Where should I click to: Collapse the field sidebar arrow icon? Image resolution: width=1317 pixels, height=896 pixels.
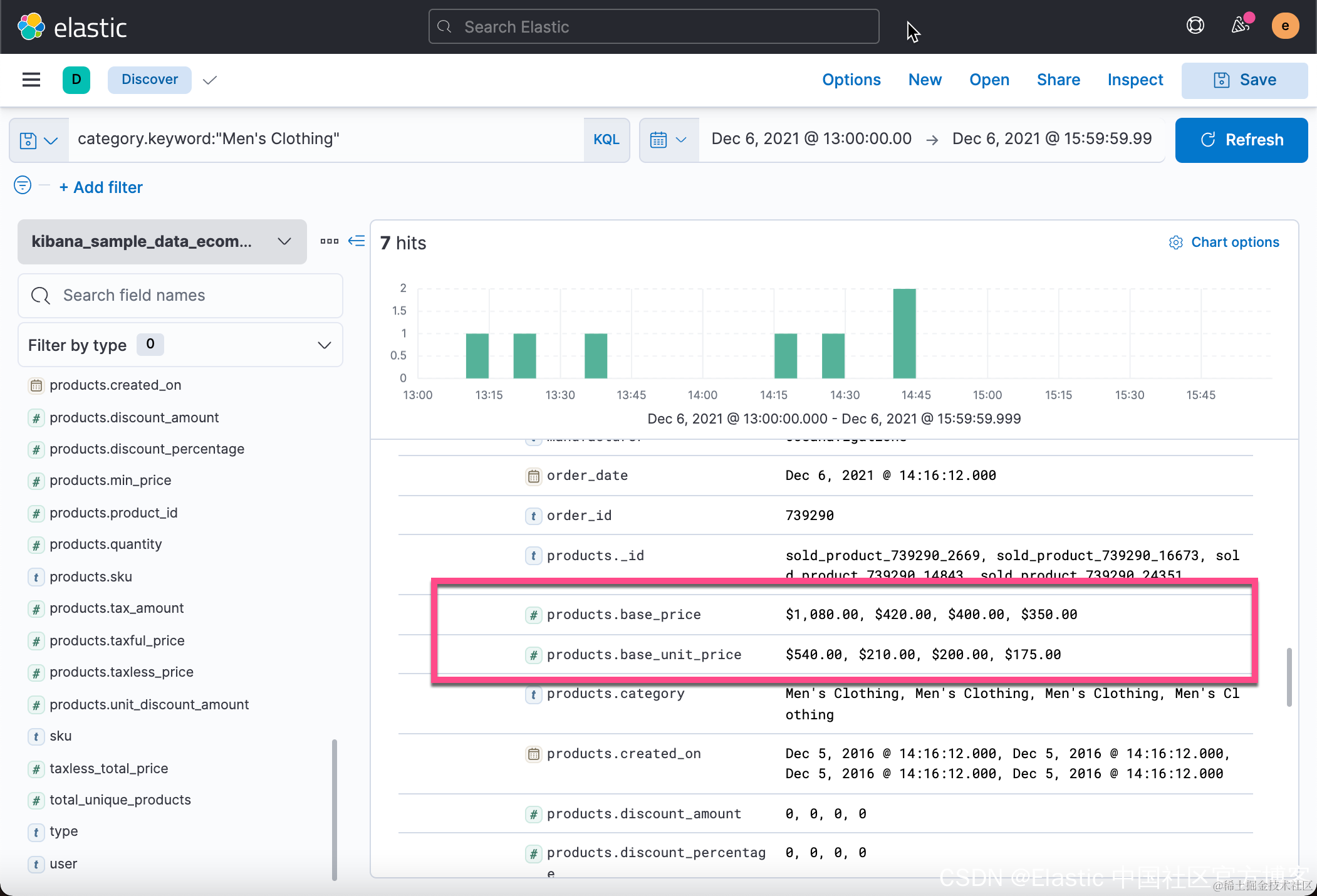(357, 241)
